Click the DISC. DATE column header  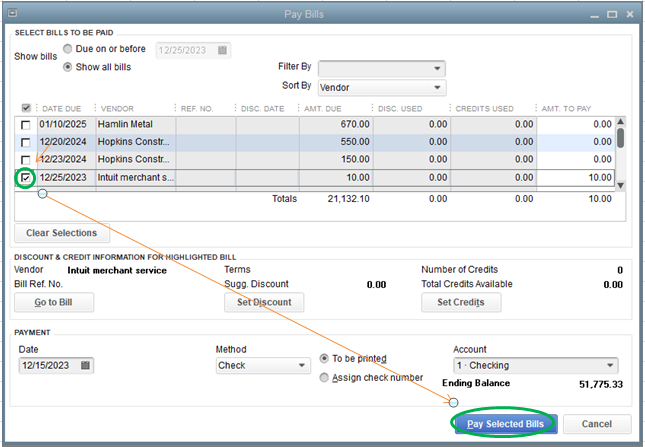tap(262, 109)
